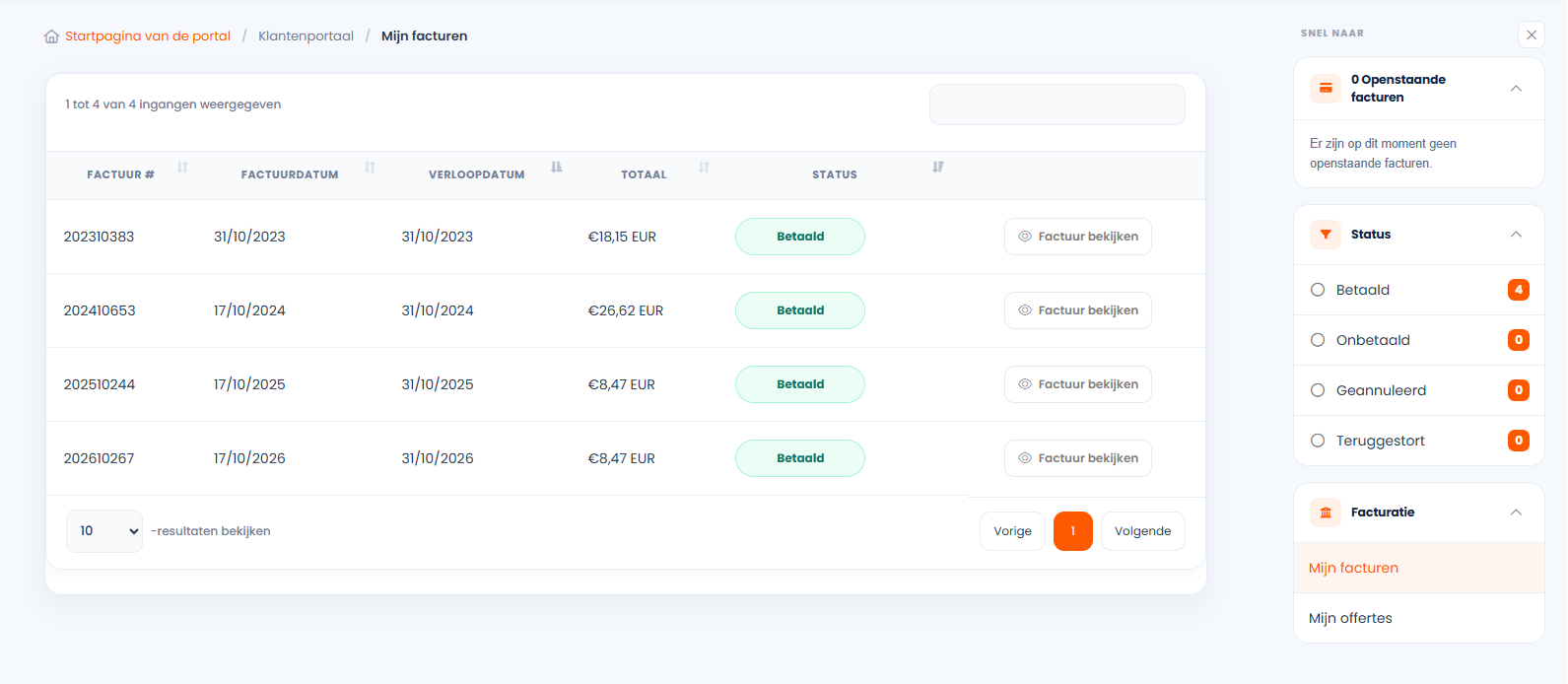The height and width of the screenshot is (684, 1568).
Task: Open Mijn facturen in the Facturatie menu
Action: 1419,568
